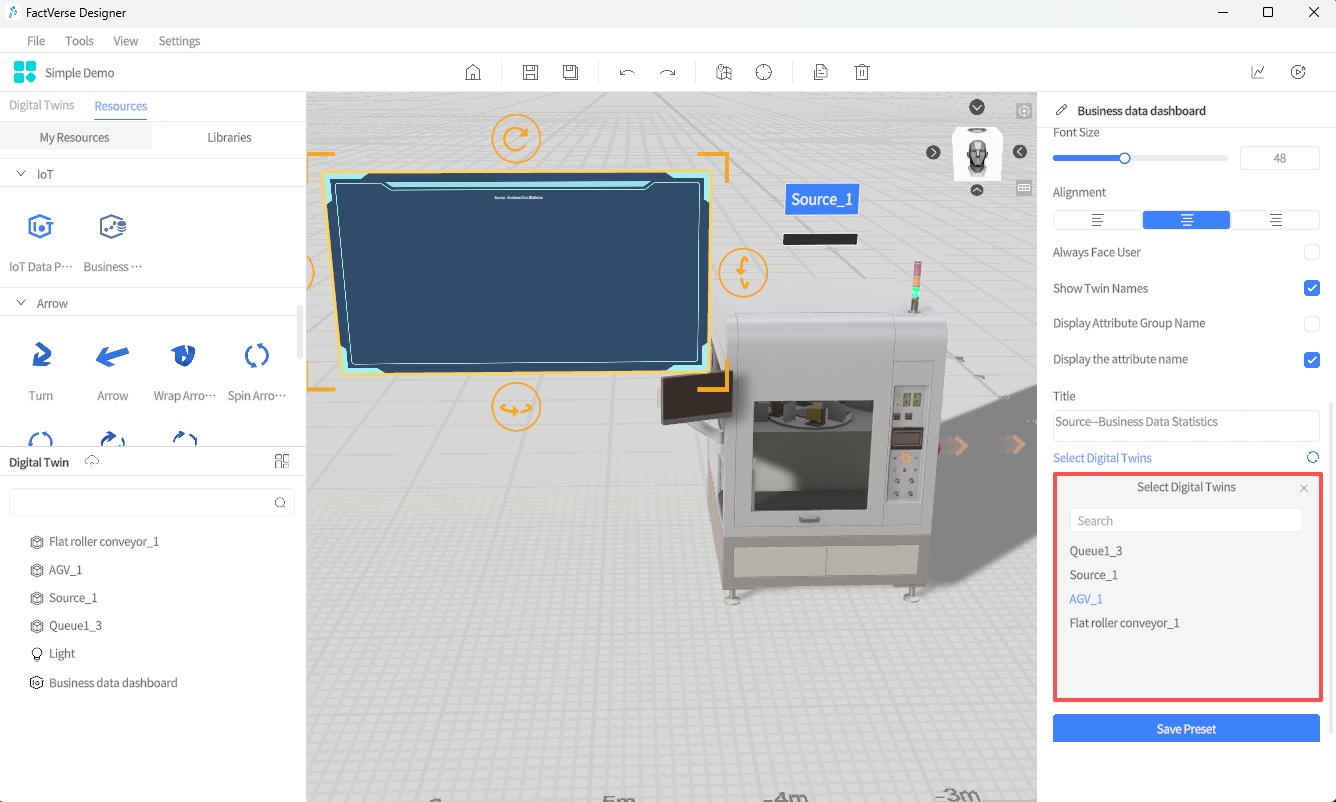Select the Spin Arrow resource icon
The width and height of the screenshot is (1336, 802).
pos(257,355)
